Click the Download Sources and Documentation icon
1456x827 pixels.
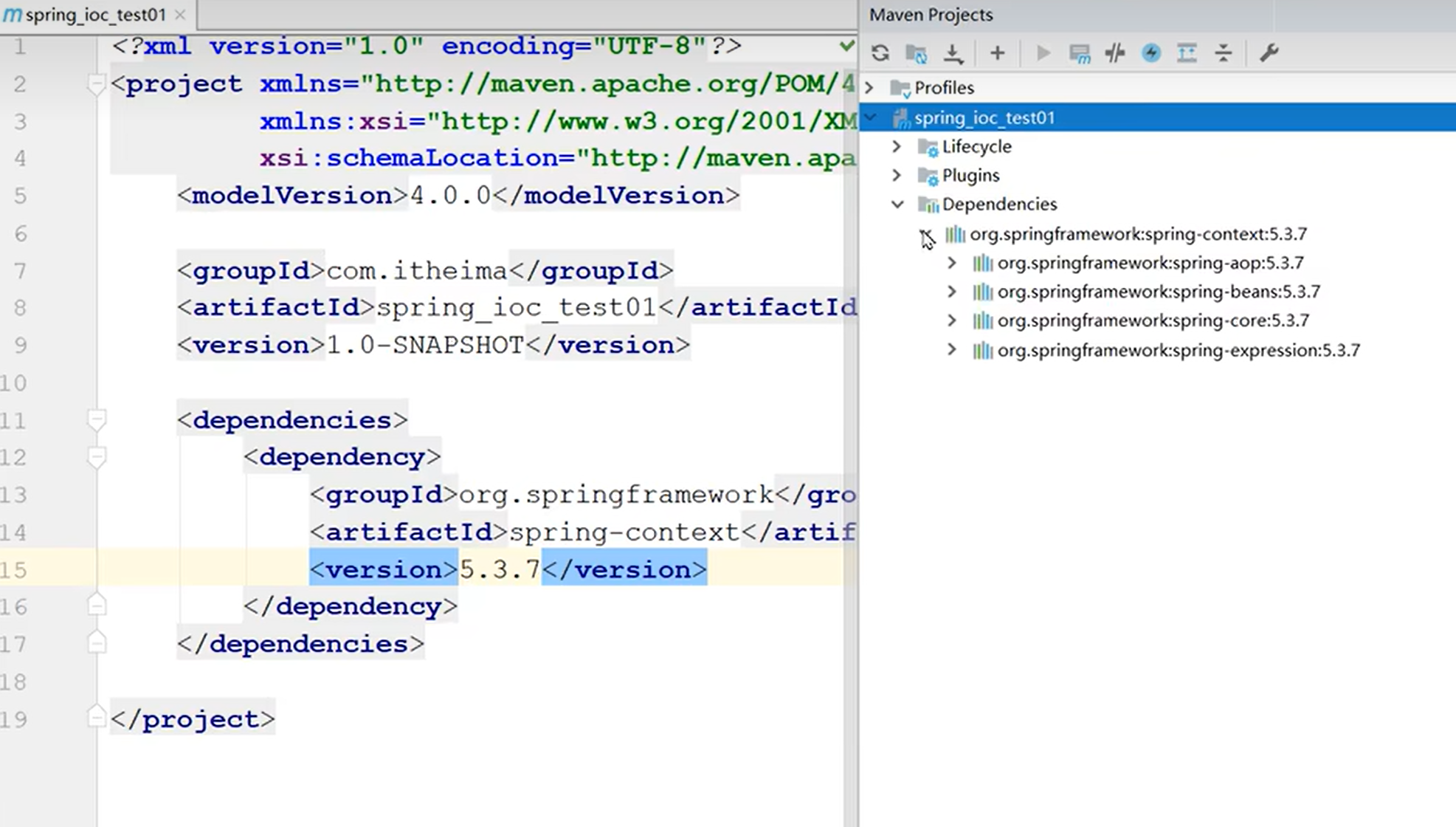(x=953, y=53)
